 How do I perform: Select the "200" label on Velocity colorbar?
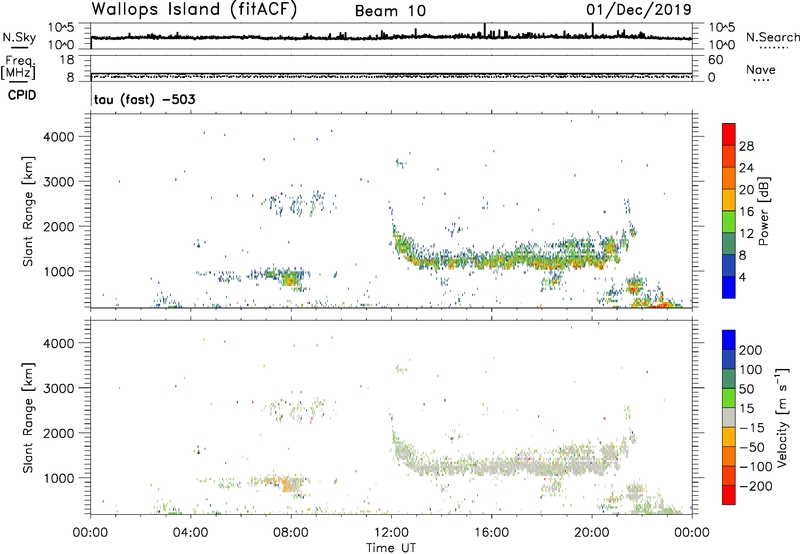[751, 350]
